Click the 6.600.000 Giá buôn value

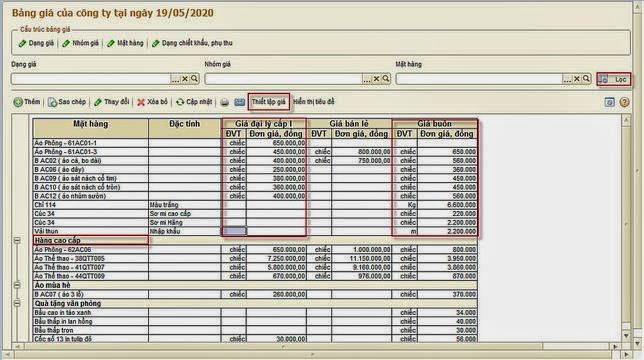point(447,205)
